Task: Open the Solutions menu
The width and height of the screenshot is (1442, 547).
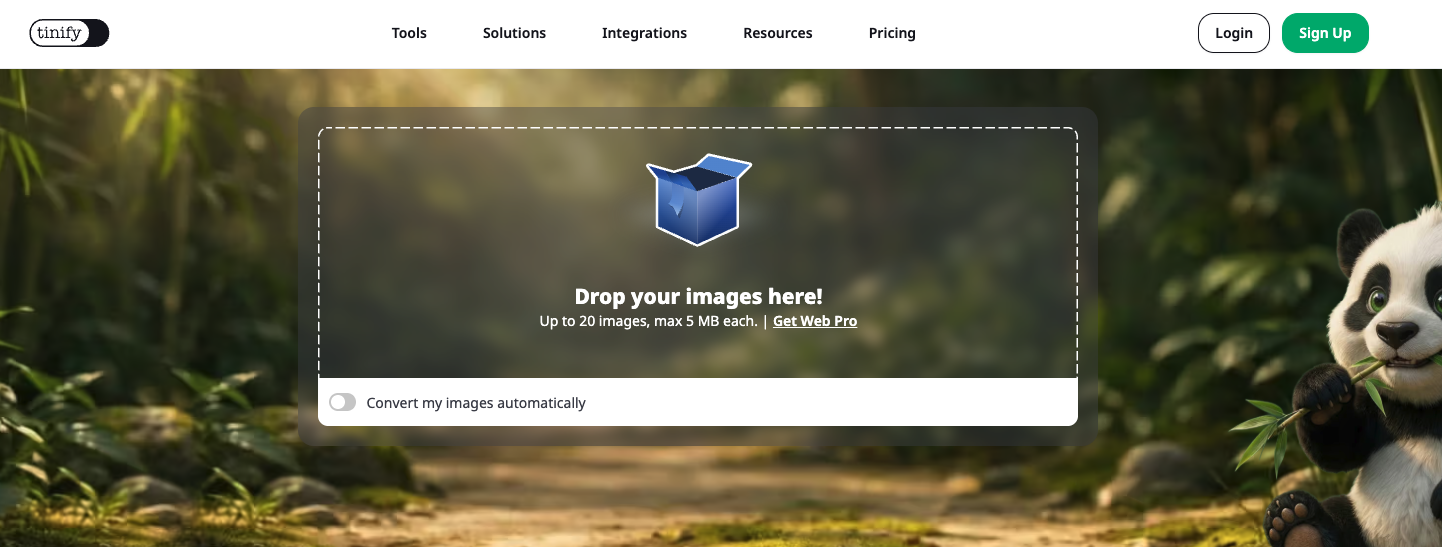Action: point(514,33)
